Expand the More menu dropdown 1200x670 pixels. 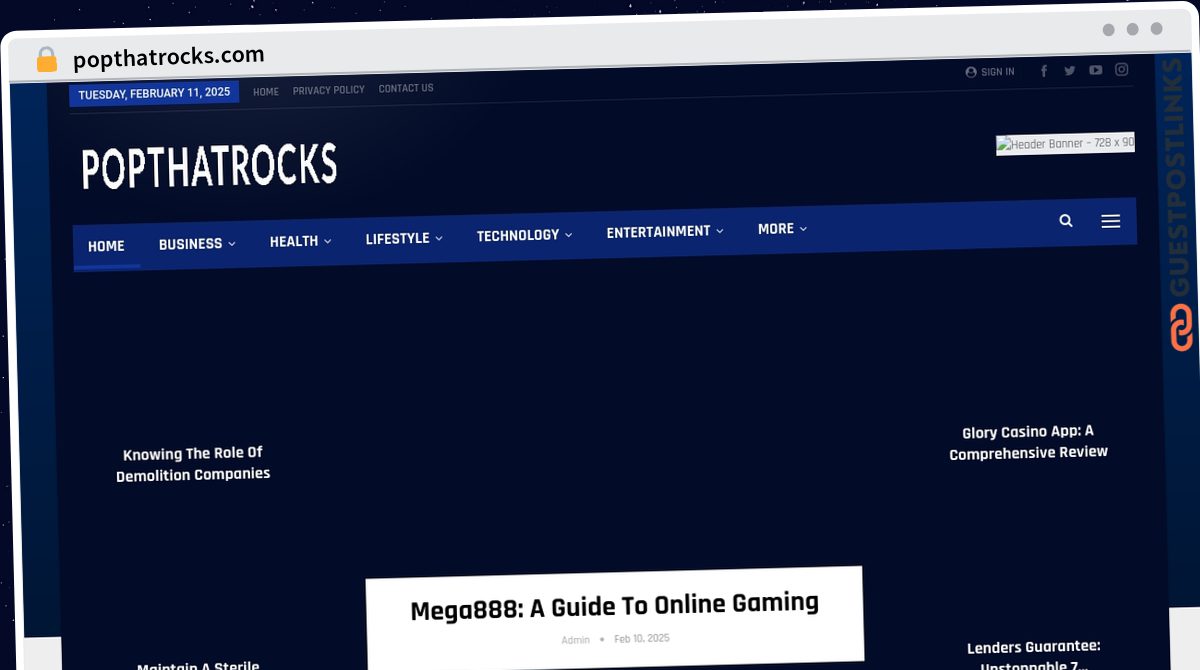tap(782, 229)
